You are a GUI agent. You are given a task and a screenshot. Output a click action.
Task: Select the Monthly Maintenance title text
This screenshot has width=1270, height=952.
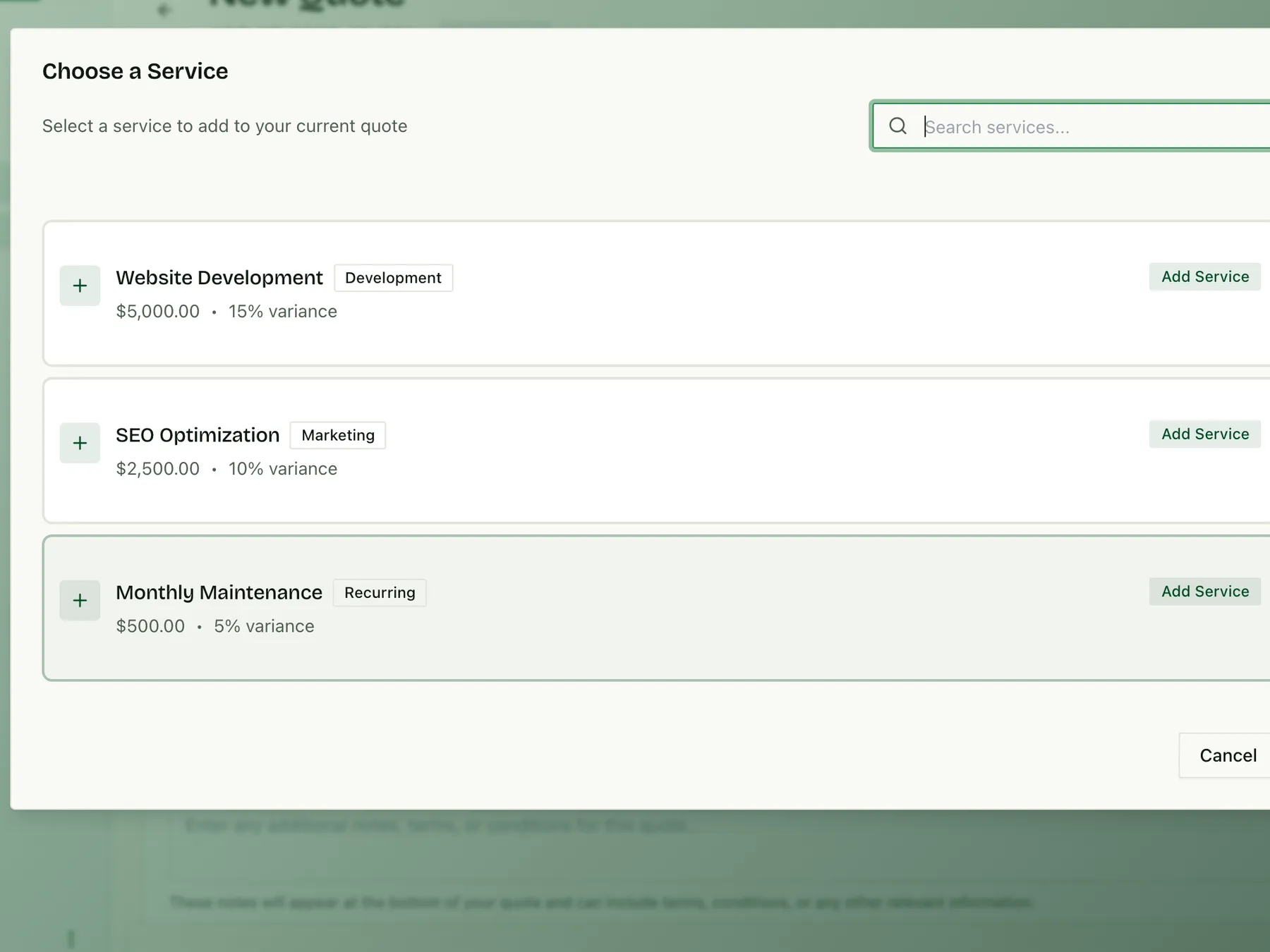pos(219,592)
